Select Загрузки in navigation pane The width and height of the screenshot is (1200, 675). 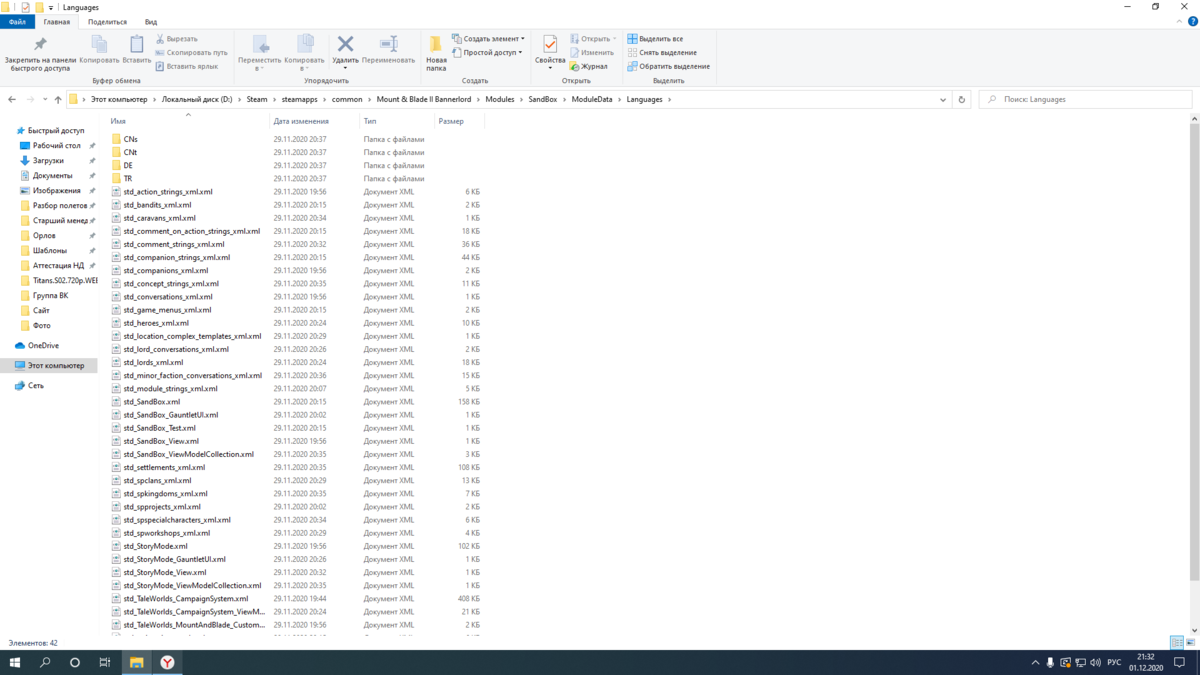pos(48,160)
